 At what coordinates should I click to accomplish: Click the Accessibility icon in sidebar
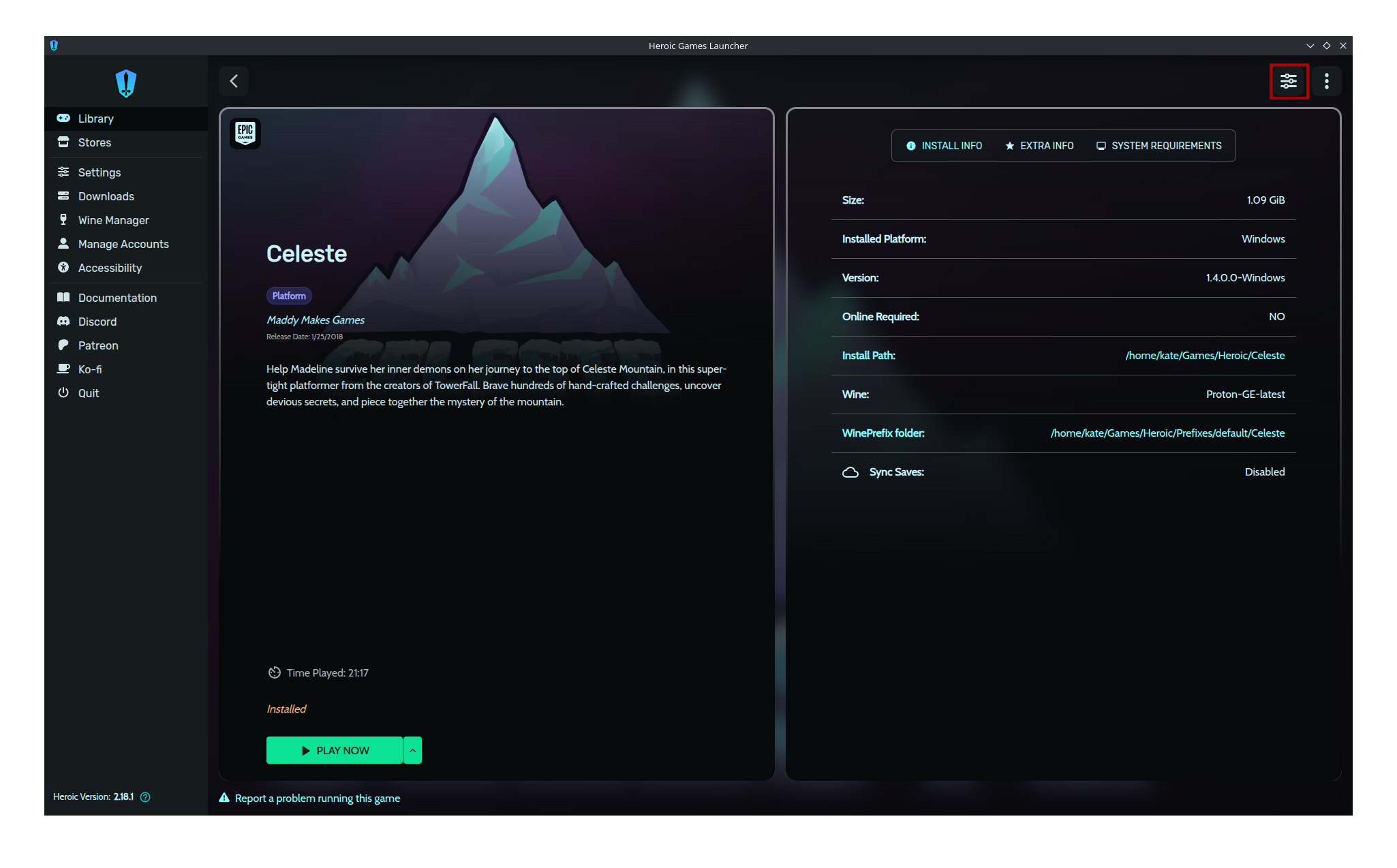(x=63, y=267)
